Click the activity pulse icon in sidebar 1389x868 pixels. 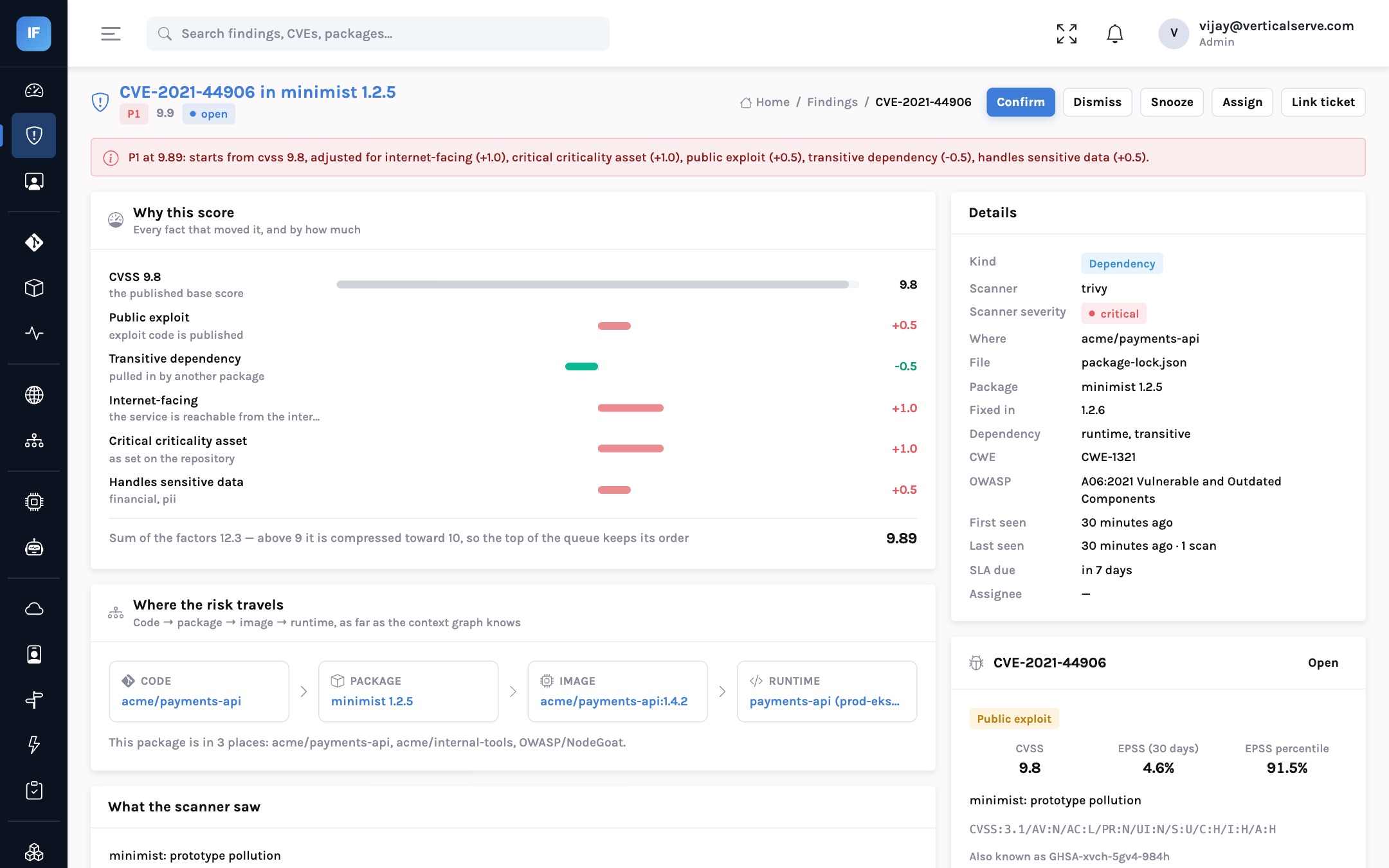(34, 333)
